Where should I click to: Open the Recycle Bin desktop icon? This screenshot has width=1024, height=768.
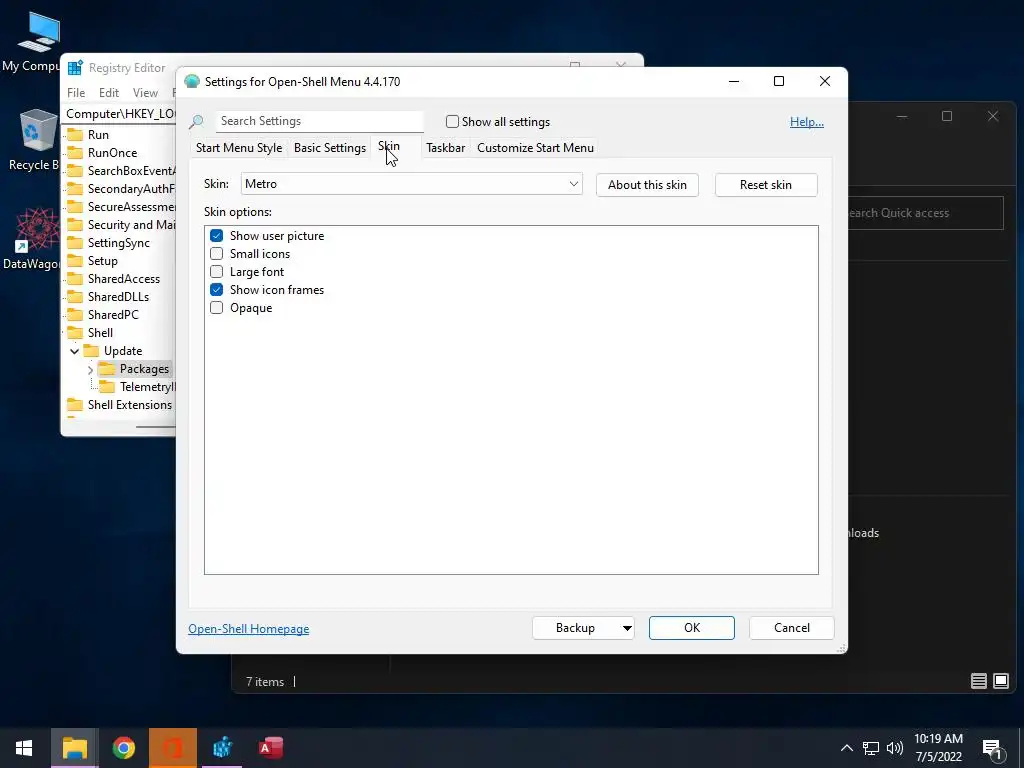point(34,139)
